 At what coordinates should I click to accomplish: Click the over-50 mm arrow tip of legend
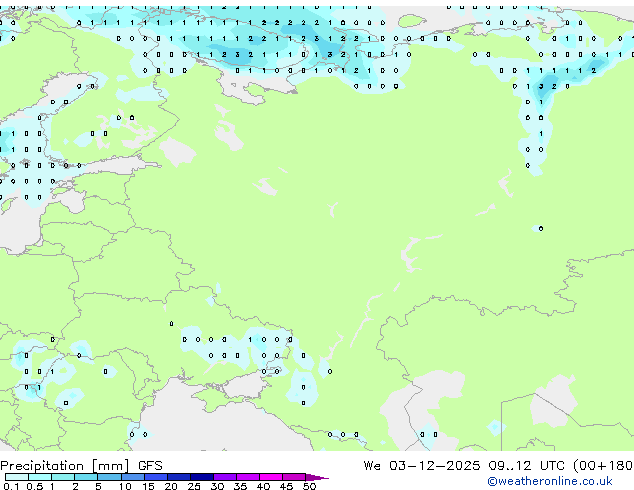(317, 478)
